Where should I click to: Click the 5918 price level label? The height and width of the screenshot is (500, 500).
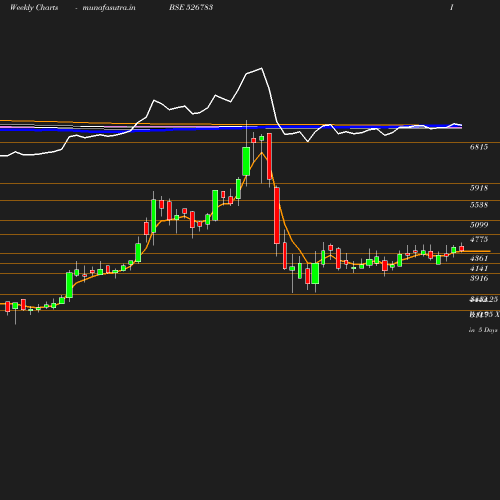coord(479,188)
